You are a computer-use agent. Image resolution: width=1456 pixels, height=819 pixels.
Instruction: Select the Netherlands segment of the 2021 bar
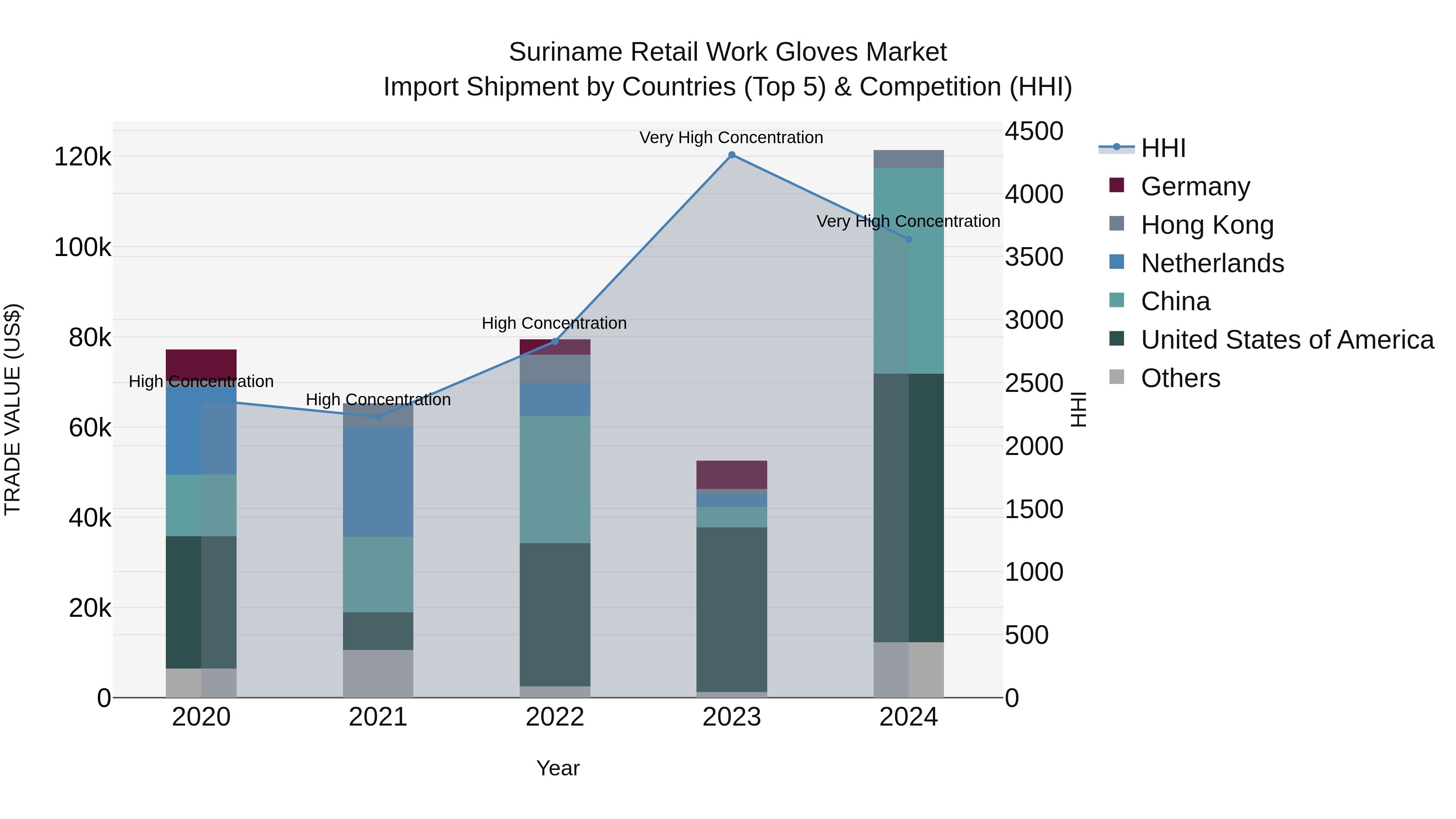378,482
